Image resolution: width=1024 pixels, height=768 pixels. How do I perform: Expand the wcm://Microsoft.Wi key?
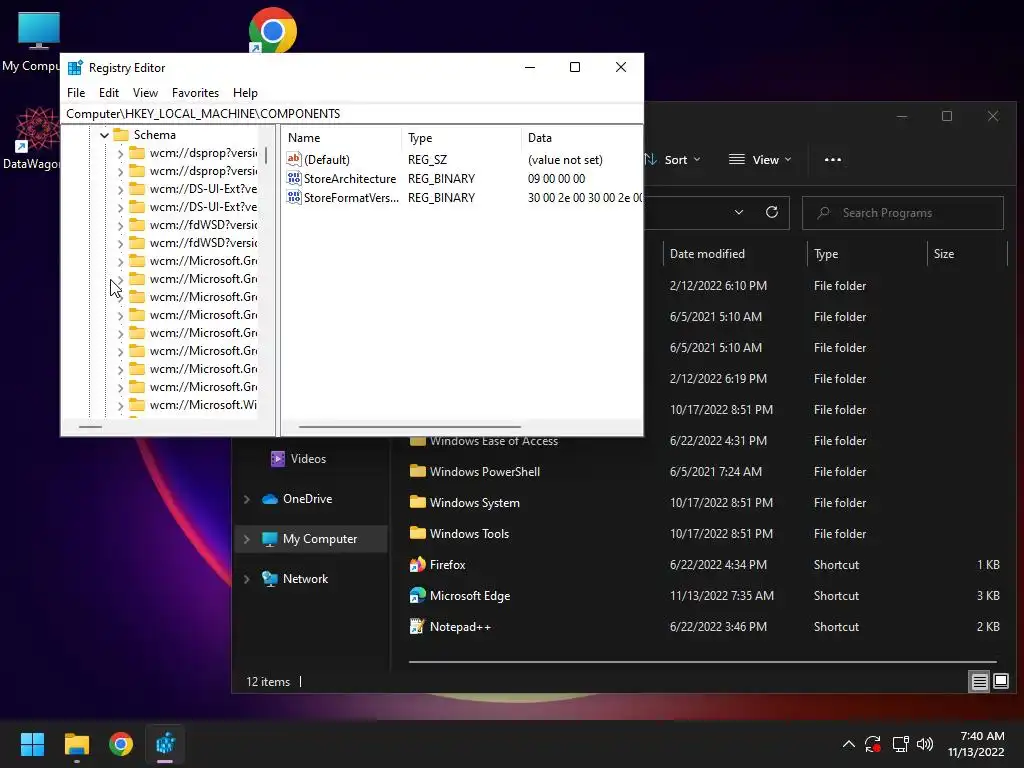[120, 406]
